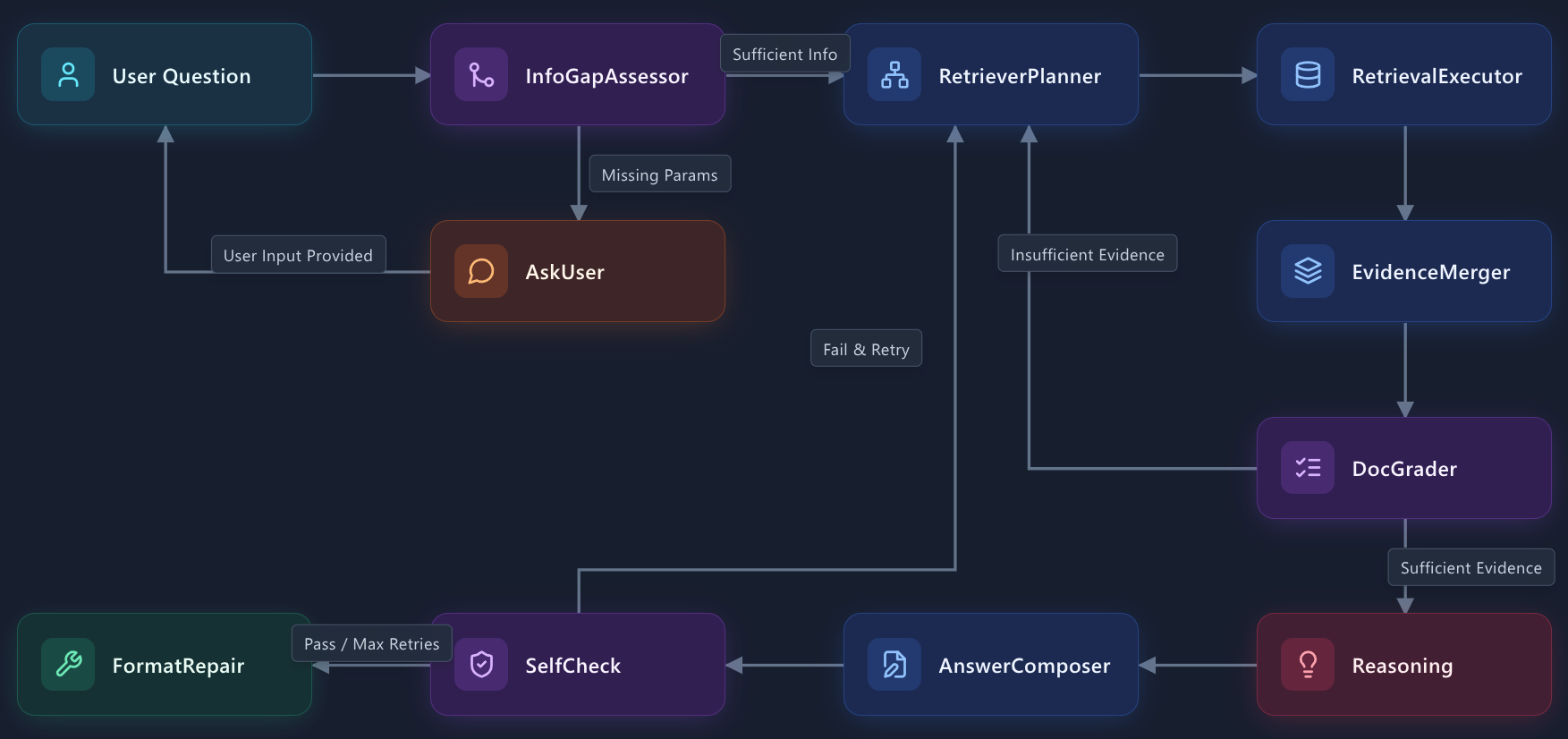Click the network icon on RetrieverPlanner node
The image size is (1568, 739).
pyautogui.click(x=894, y=75)
